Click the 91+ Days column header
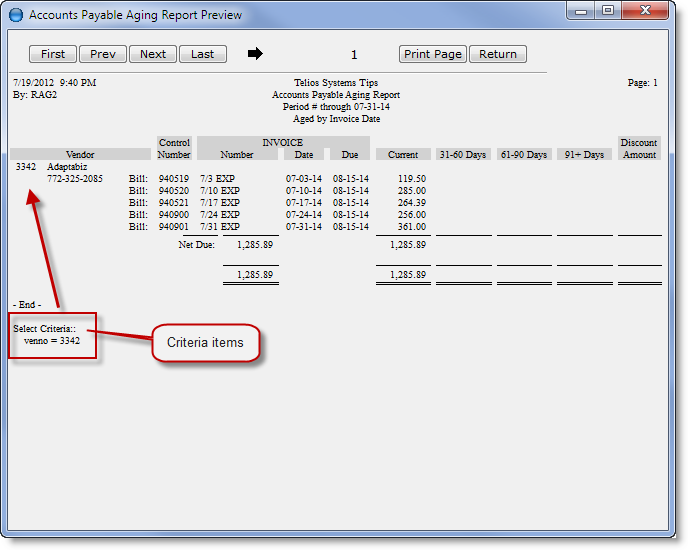This screenshot has width=688, height=550. 584,155
